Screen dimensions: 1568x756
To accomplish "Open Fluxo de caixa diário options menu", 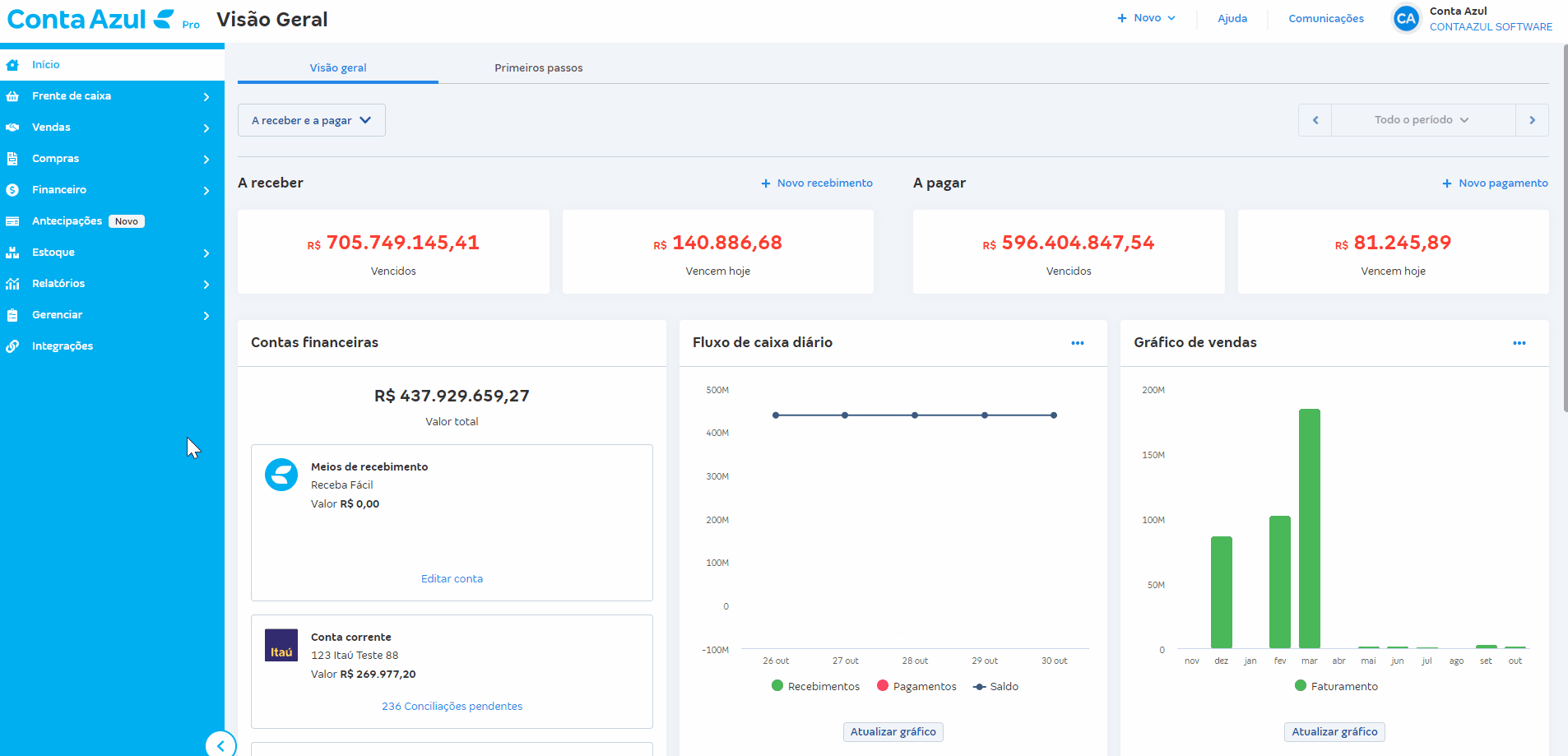I will coord(1078,343).
